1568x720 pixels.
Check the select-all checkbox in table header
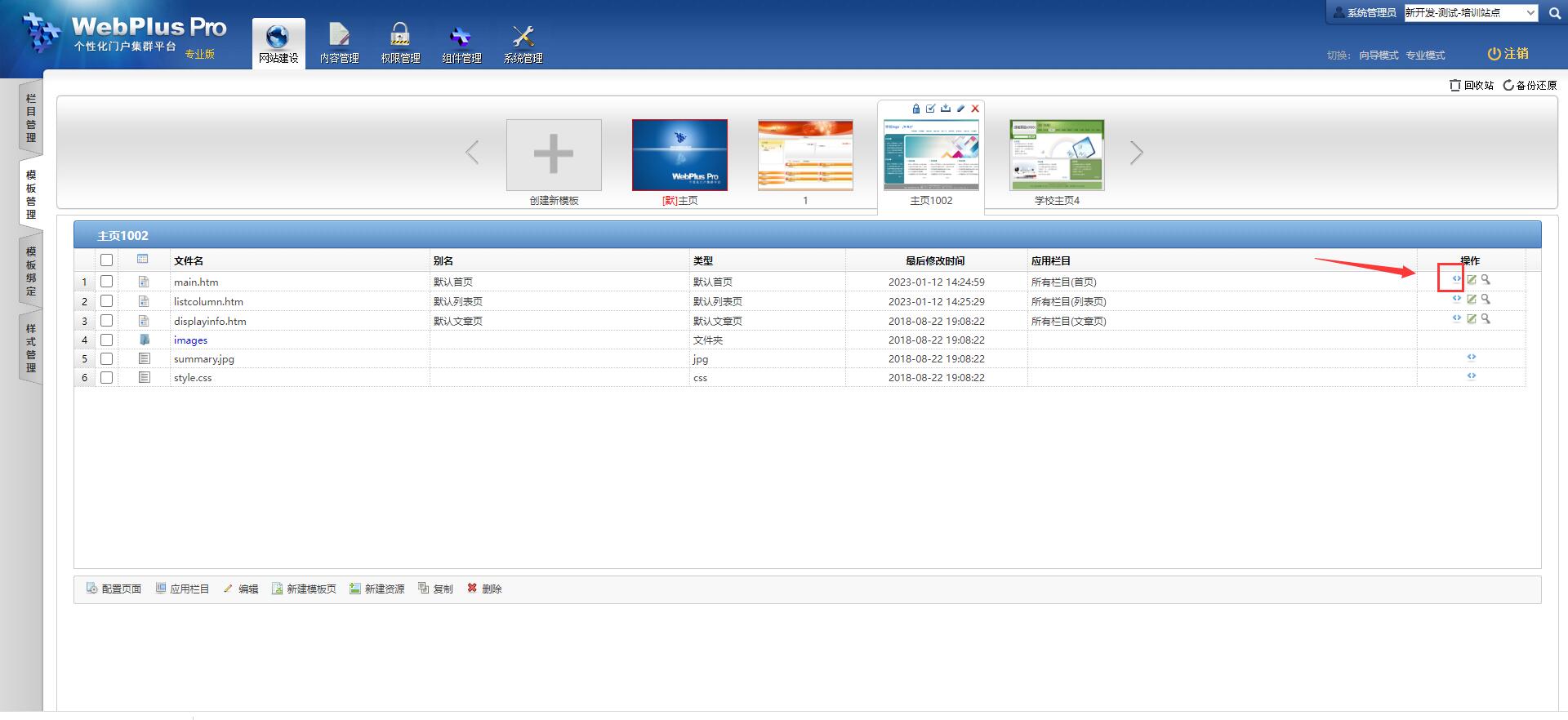click(x=106, y=260)
